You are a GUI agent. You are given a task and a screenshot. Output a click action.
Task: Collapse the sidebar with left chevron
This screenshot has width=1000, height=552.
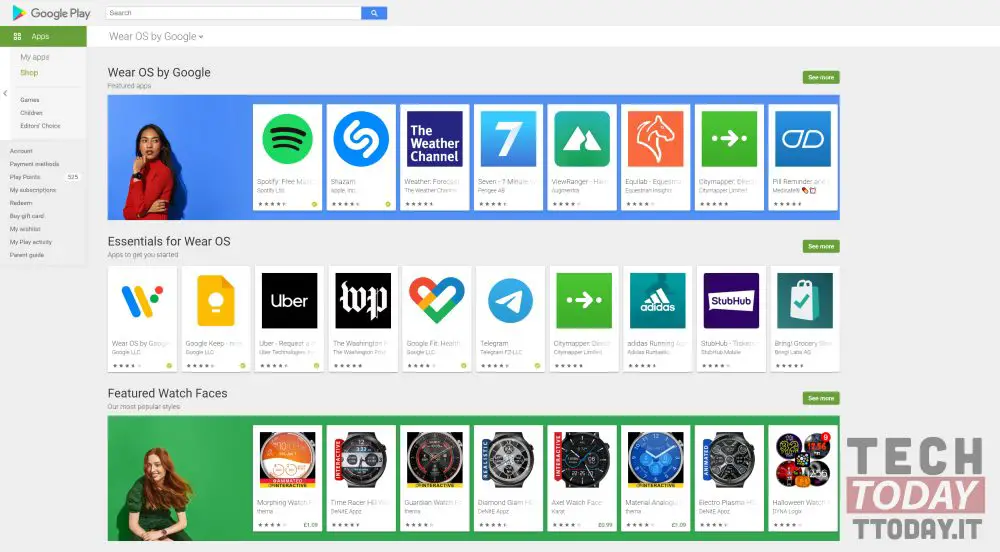5,93
